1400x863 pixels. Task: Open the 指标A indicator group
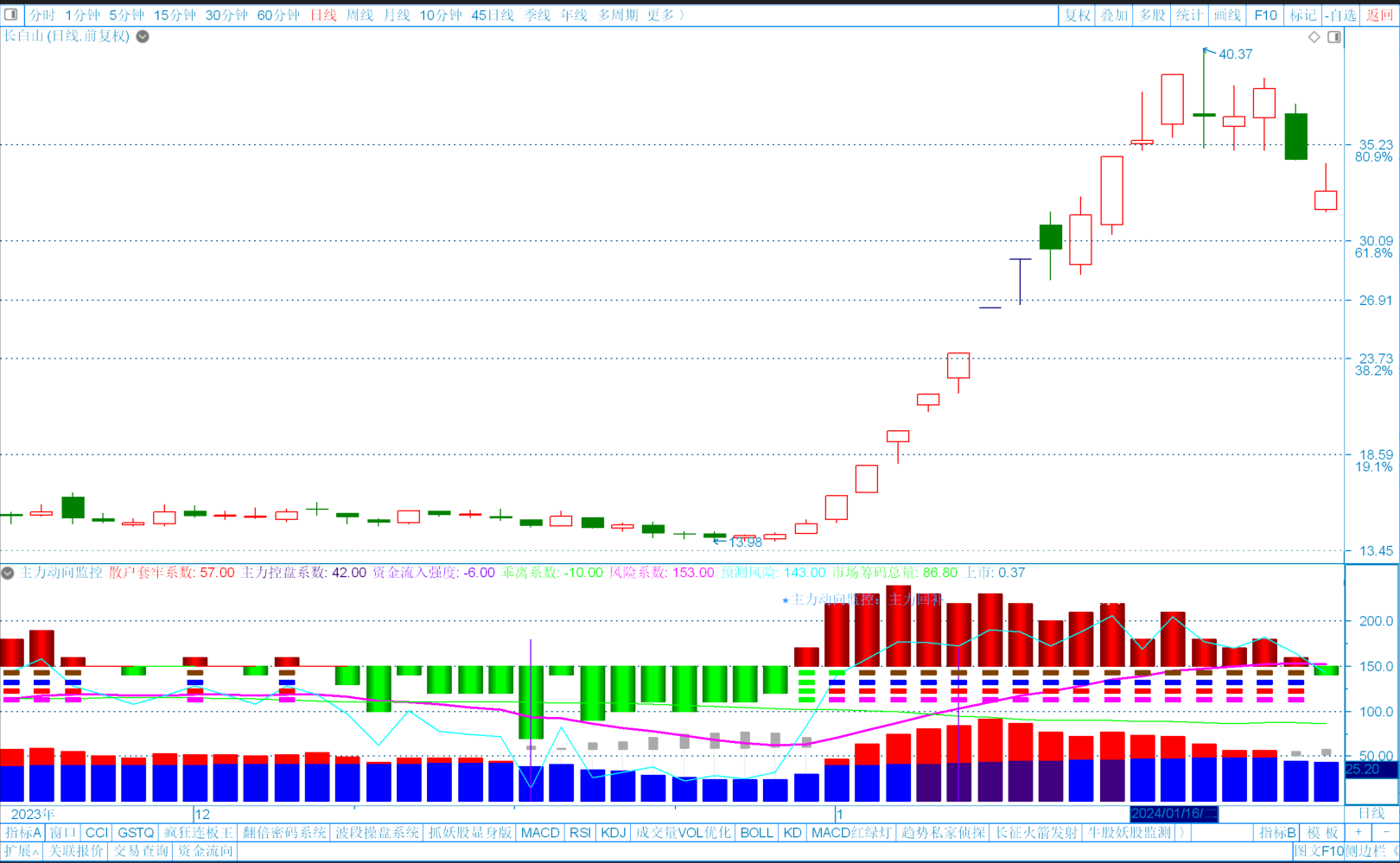pos(23,833)
